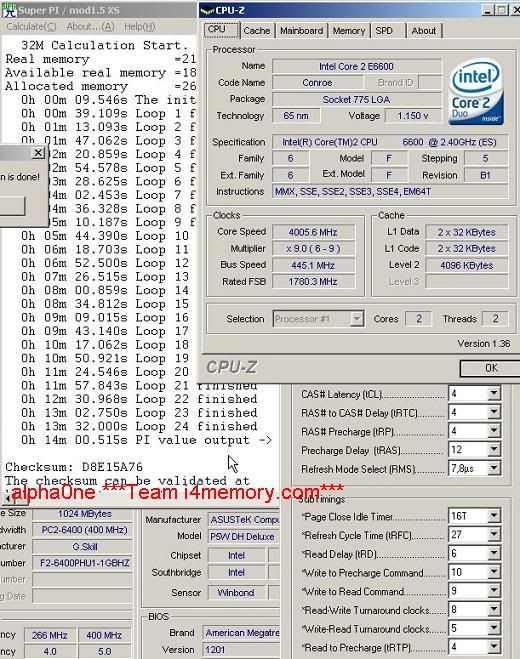Click the mainboard Manufacturer value 'ASUSTeK'
The image size is (520, 659).
(244, 520)
